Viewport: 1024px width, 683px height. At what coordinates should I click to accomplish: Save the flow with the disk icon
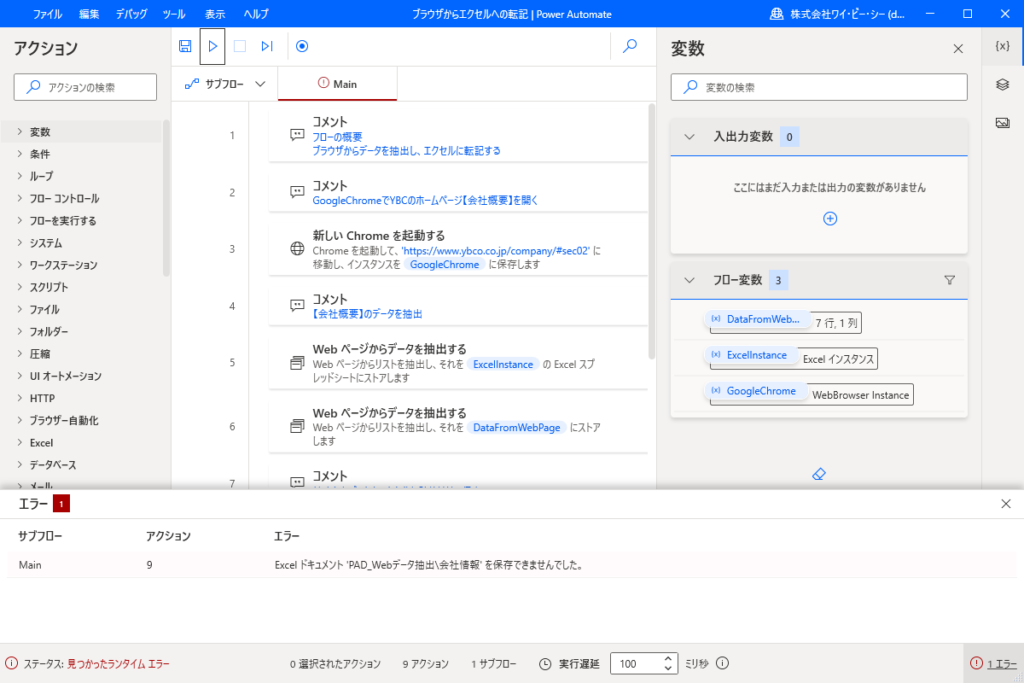pyautogui.click(x=185, y=46)
